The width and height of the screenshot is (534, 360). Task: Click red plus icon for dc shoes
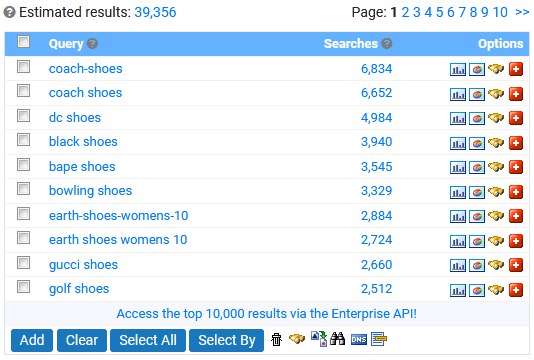click(516, 118)
